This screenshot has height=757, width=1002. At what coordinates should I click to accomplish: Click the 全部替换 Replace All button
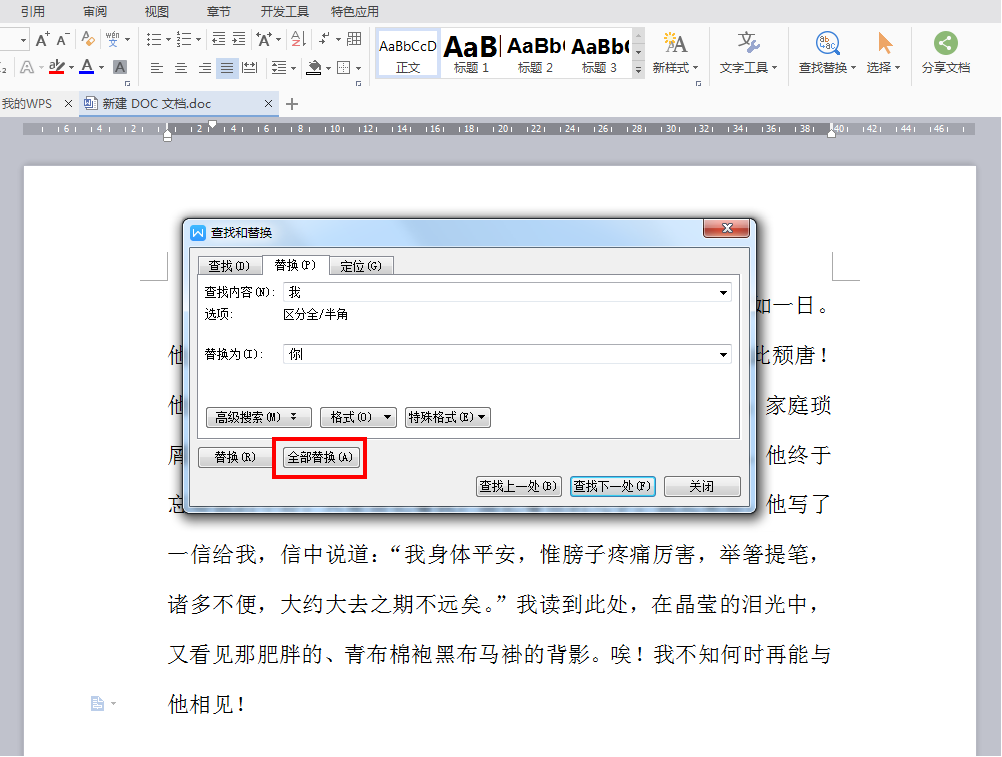[319, 457]
